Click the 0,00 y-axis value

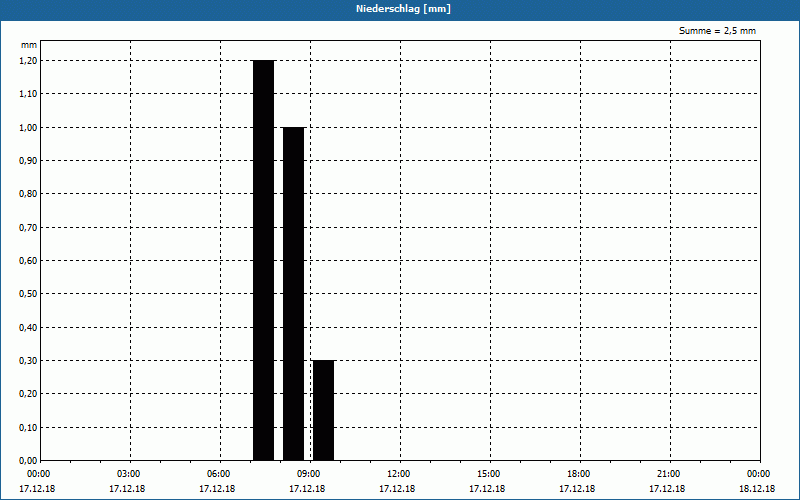28,460
